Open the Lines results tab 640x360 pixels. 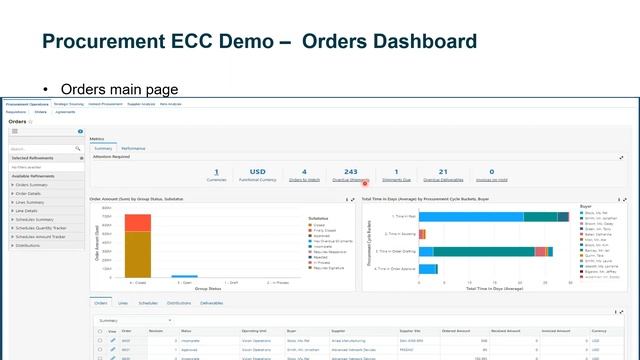point(123,303)
